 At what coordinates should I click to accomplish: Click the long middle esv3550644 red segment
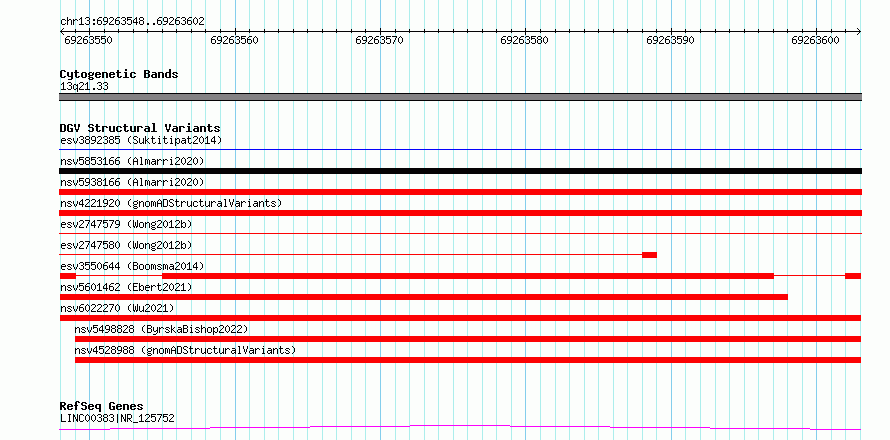coord(468,276)
